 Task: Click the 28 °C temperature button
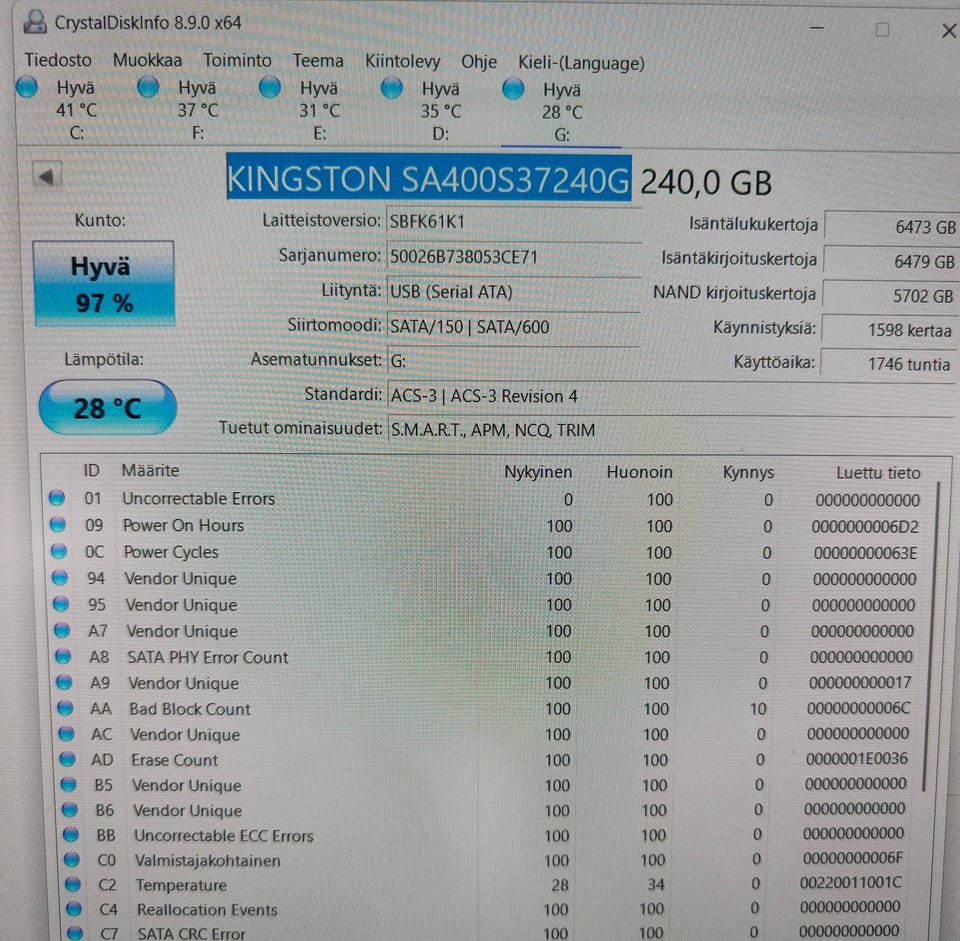coord(108,408)
